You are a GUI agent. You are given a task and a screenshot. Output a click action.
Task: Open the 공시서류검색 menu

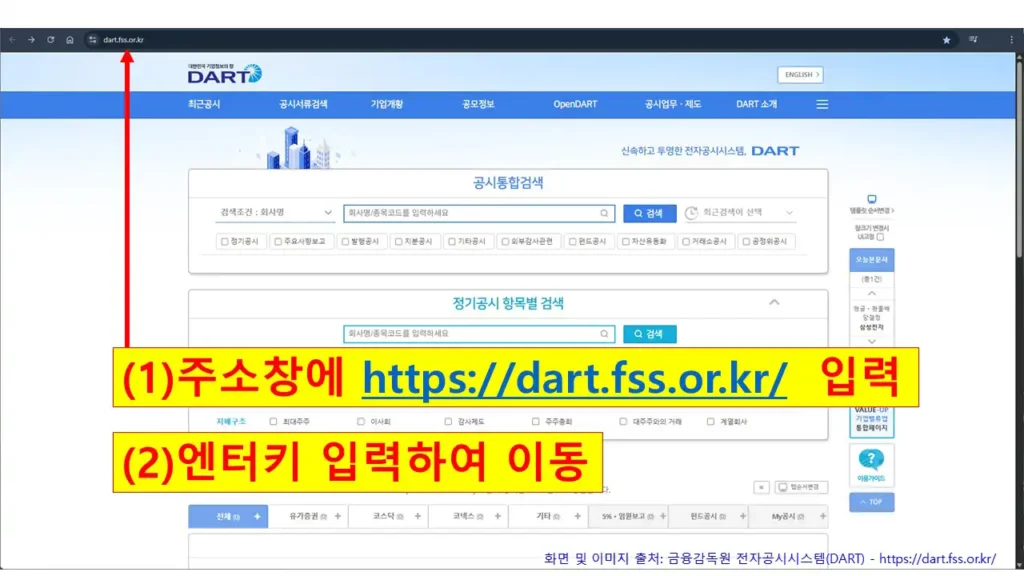303,104
